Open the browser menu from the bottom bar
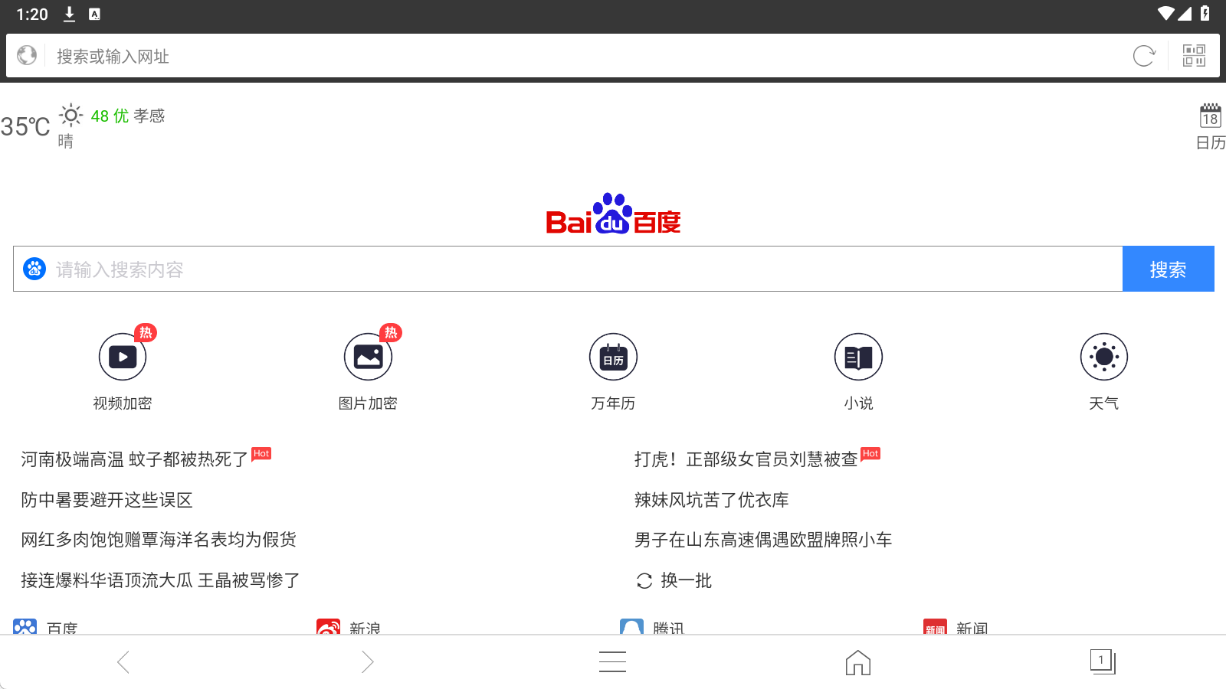Image resolution: width=1226 pixels, height=689 pixels. point(612,661)
